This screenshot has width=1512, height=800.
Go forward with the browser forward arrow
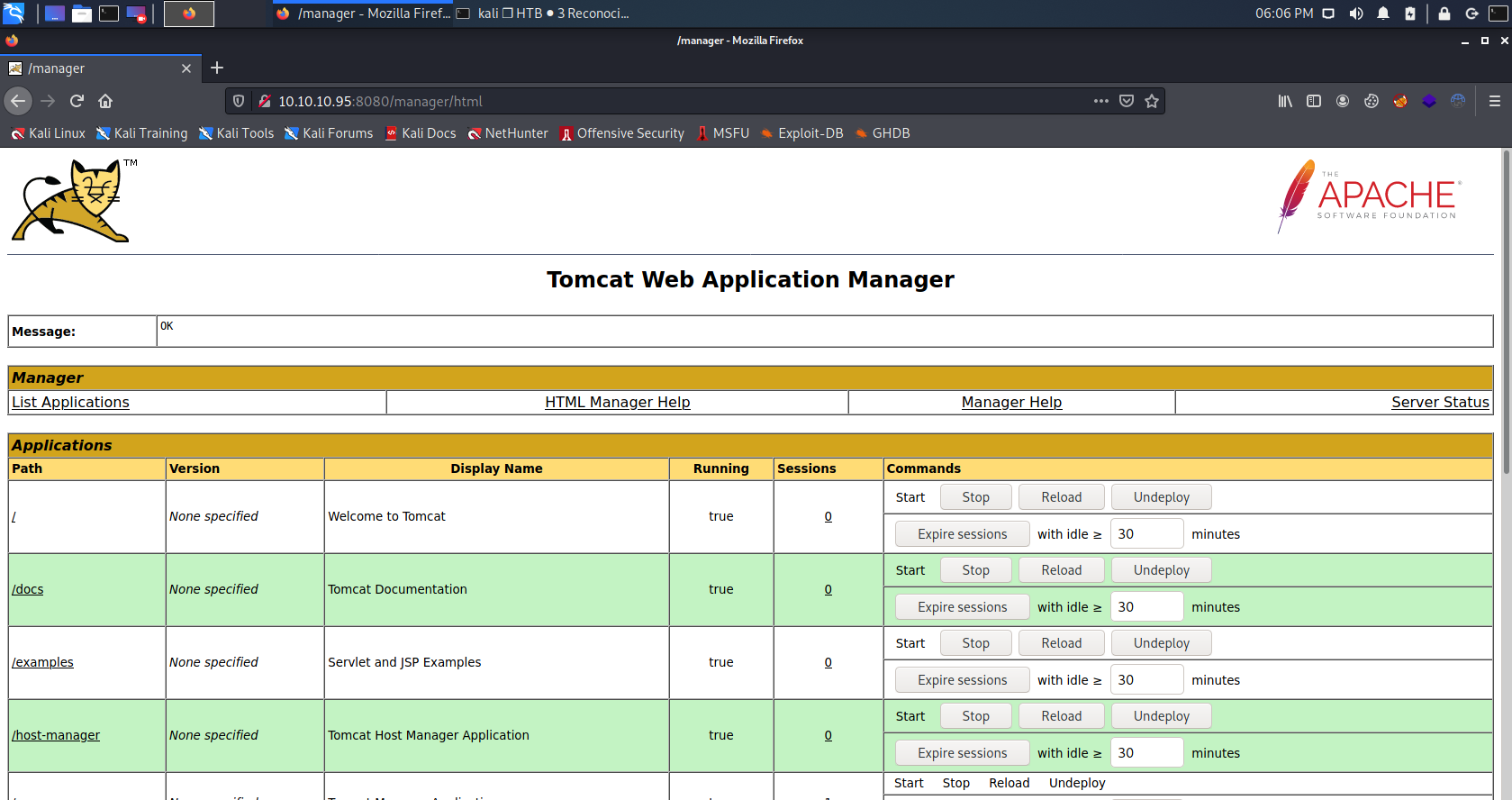[48, 101]
